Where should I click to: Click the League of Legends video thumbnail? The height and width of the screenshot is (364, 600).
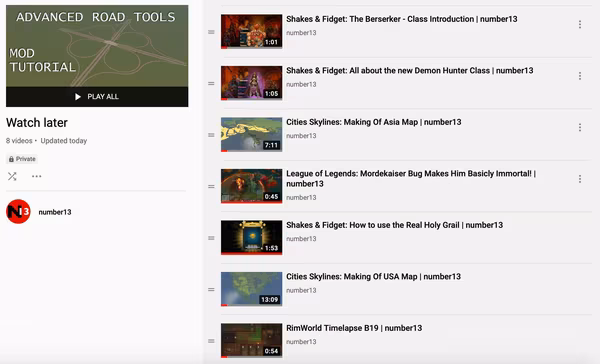coord(251,186)
